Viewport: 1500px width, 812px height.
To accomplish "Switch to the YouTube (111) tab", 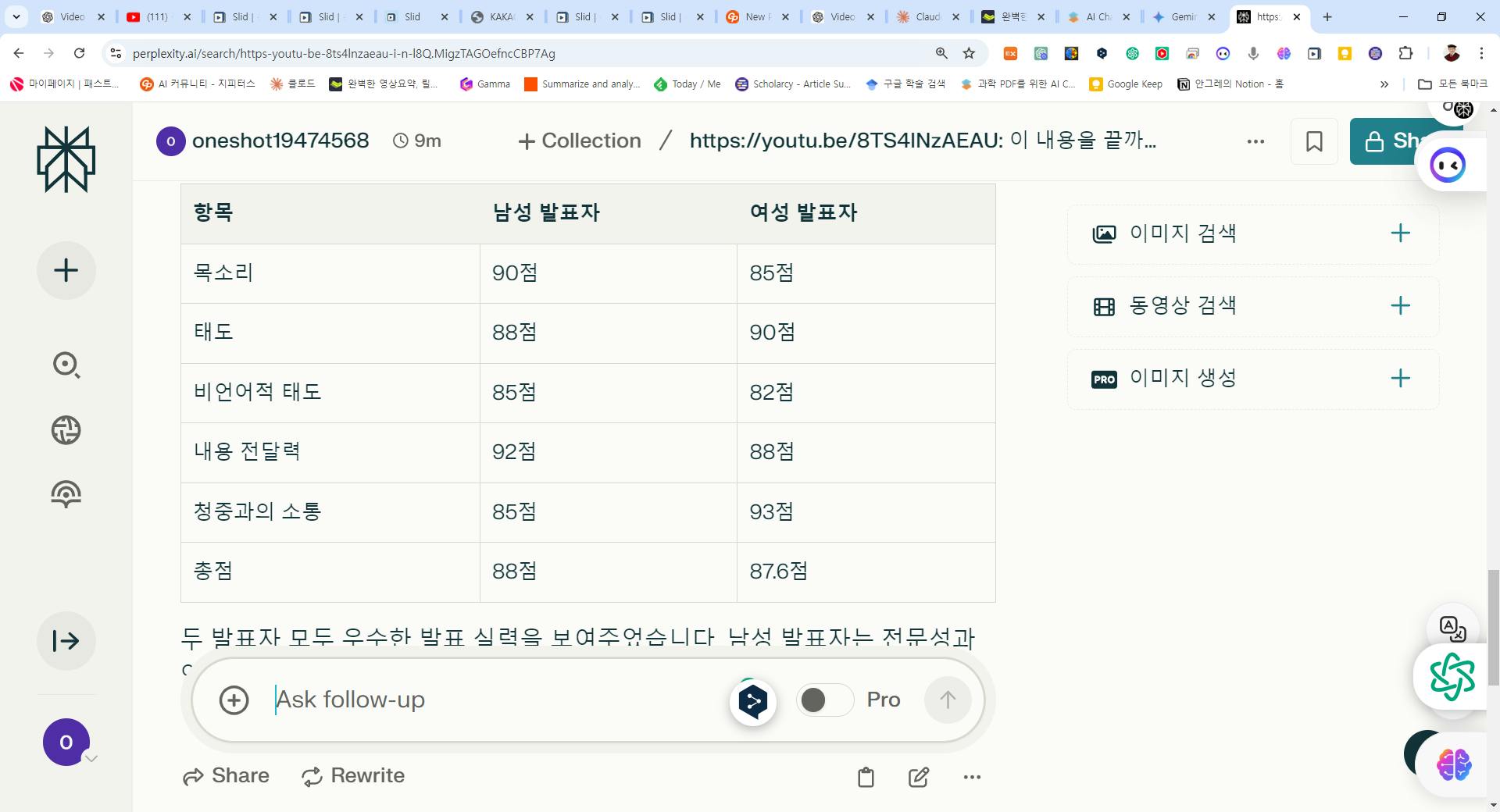I will tap(159, 16).
